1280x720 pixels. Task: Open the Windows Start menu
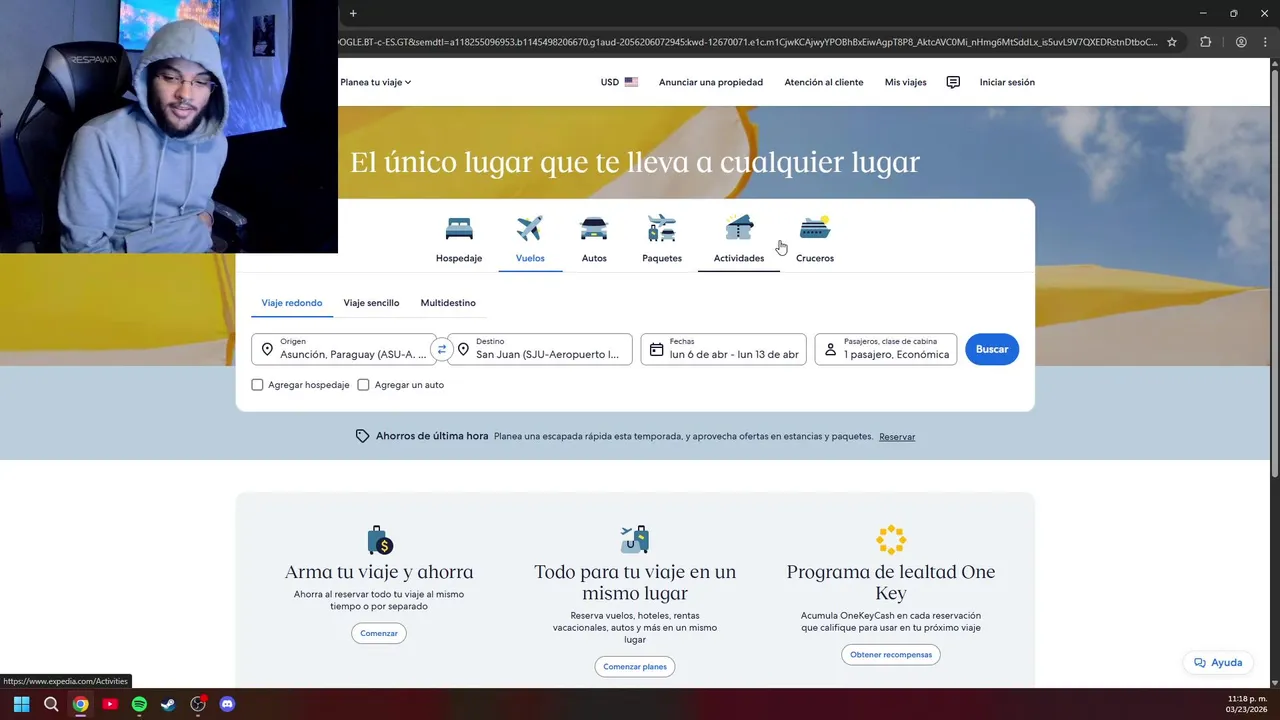(21, 704)
